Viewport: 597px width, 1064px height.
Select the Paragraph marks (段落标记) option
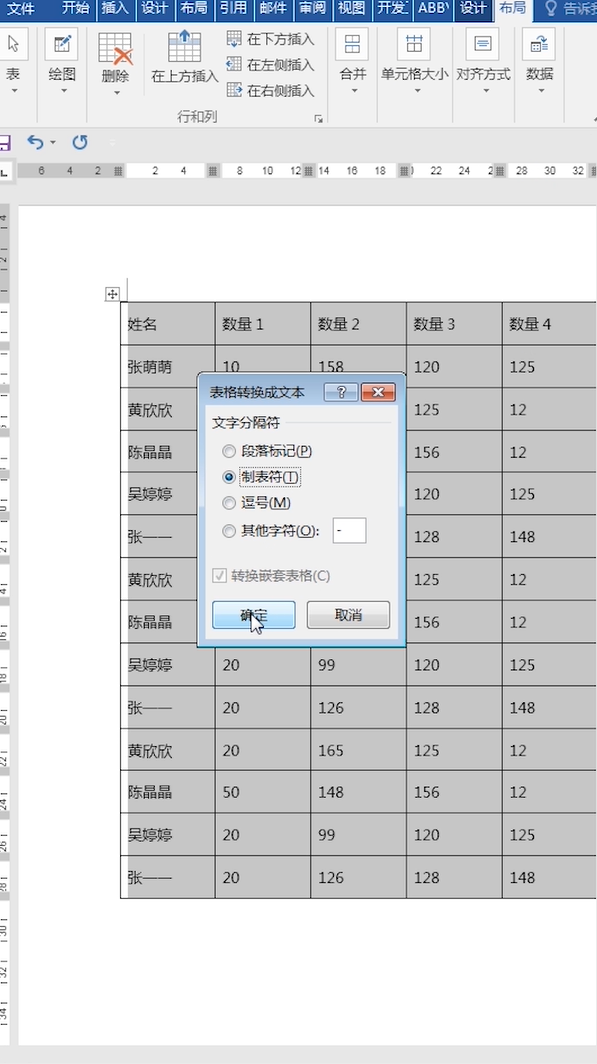(267, 451)
